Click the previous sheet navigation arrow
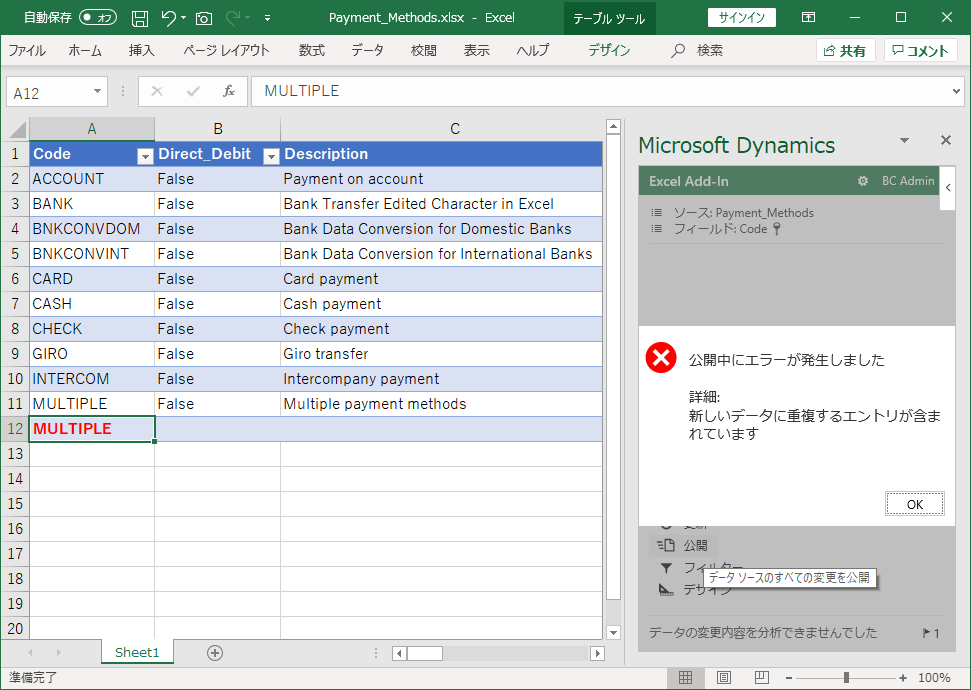The height and width of the screenshot is (690, 971). tap(30, 652)
